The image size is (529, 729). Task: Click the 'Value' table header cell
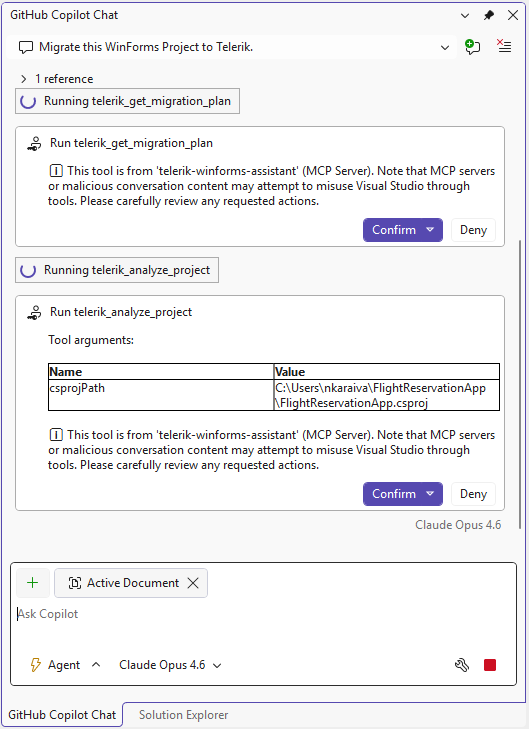point(387,372)
